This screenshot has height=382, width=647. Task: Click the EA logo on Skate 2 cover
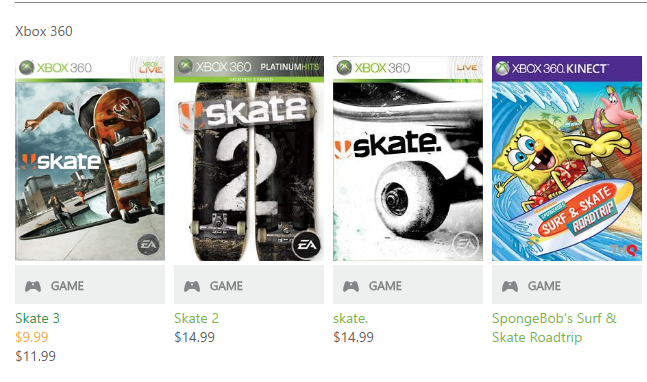(x=307, y=245)
